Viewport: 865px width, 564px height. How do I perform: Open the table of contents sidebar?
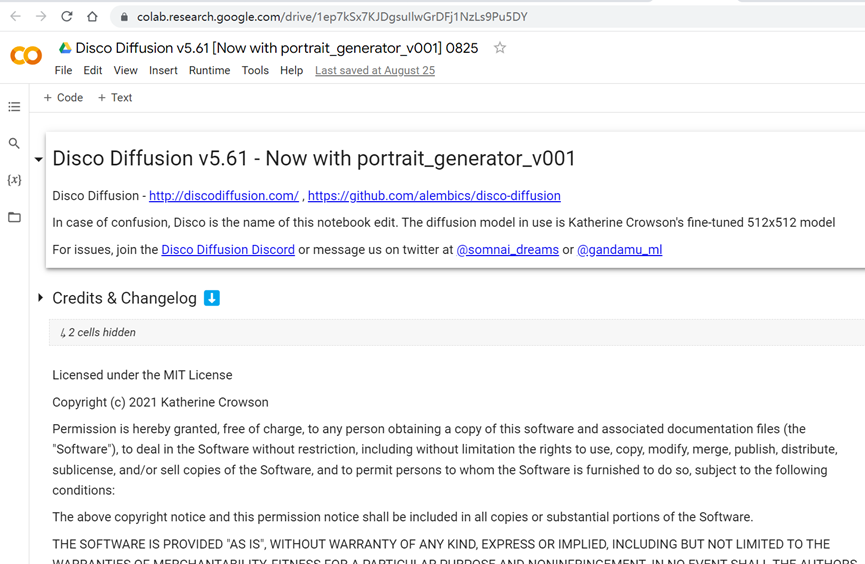click(14, 107)
